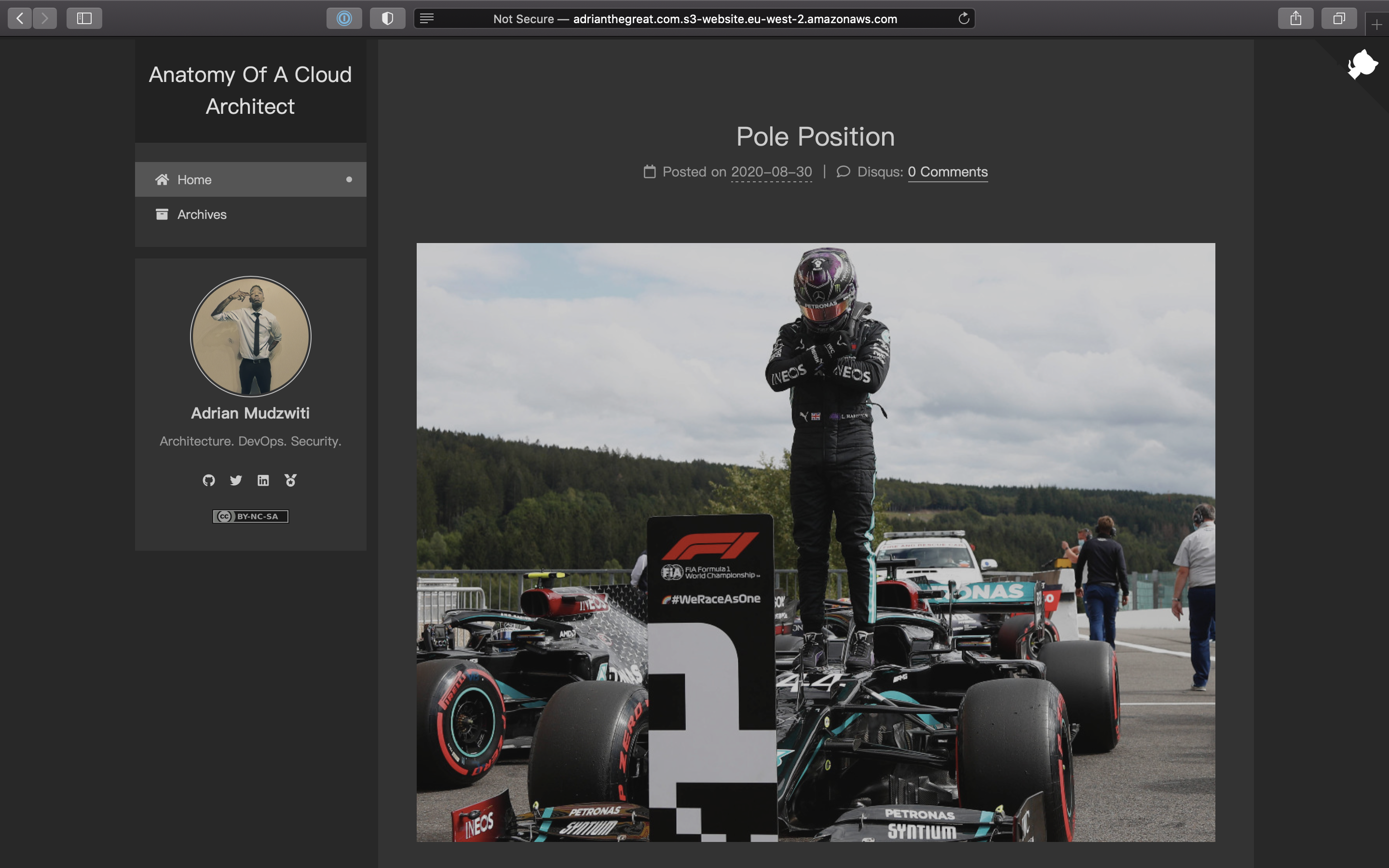
Task: Reload the page with refresh icon
Action: [x=964, y=18]
